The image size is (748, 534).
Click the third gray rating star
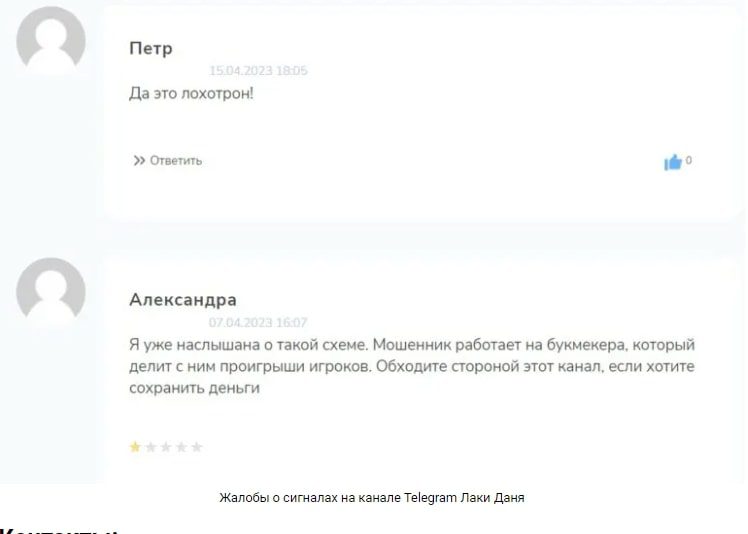coord(166,447)
